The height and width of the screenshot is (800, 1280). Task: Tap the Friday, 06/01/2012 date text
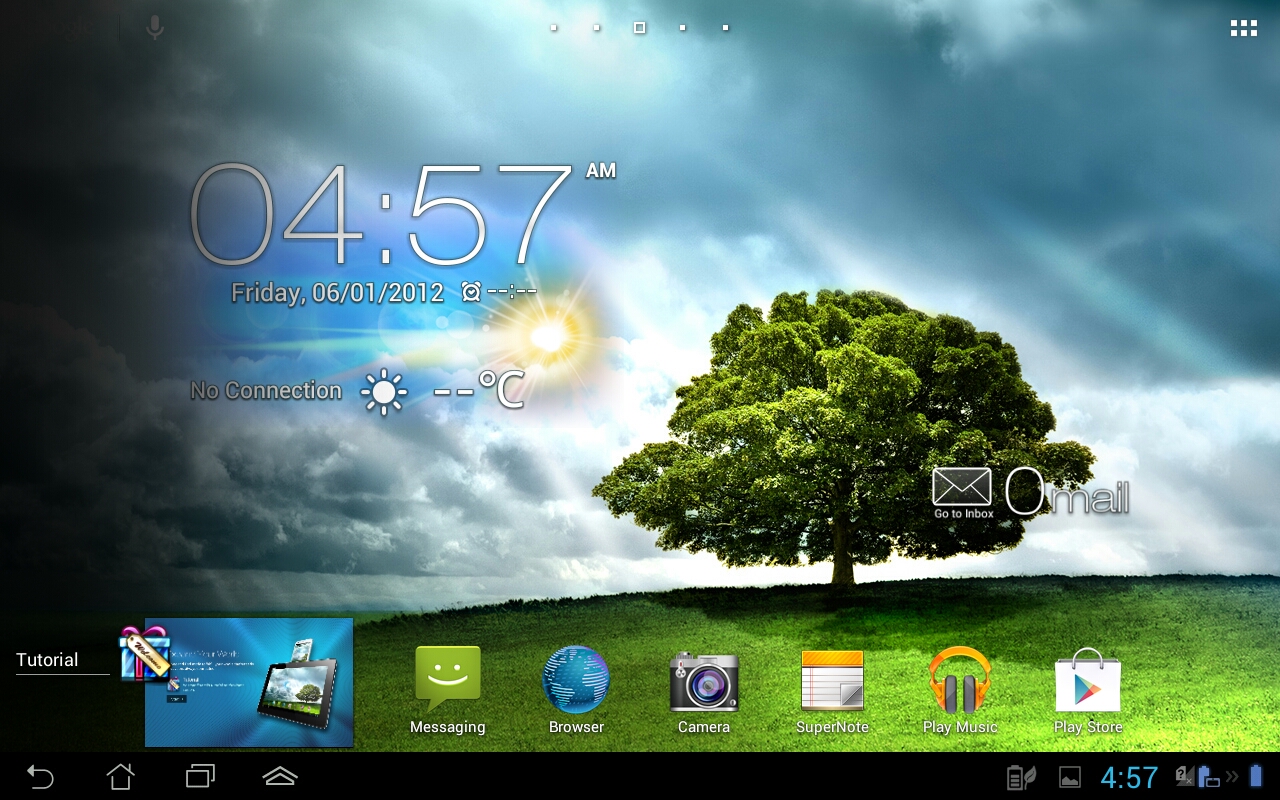[x=337, y=293]
